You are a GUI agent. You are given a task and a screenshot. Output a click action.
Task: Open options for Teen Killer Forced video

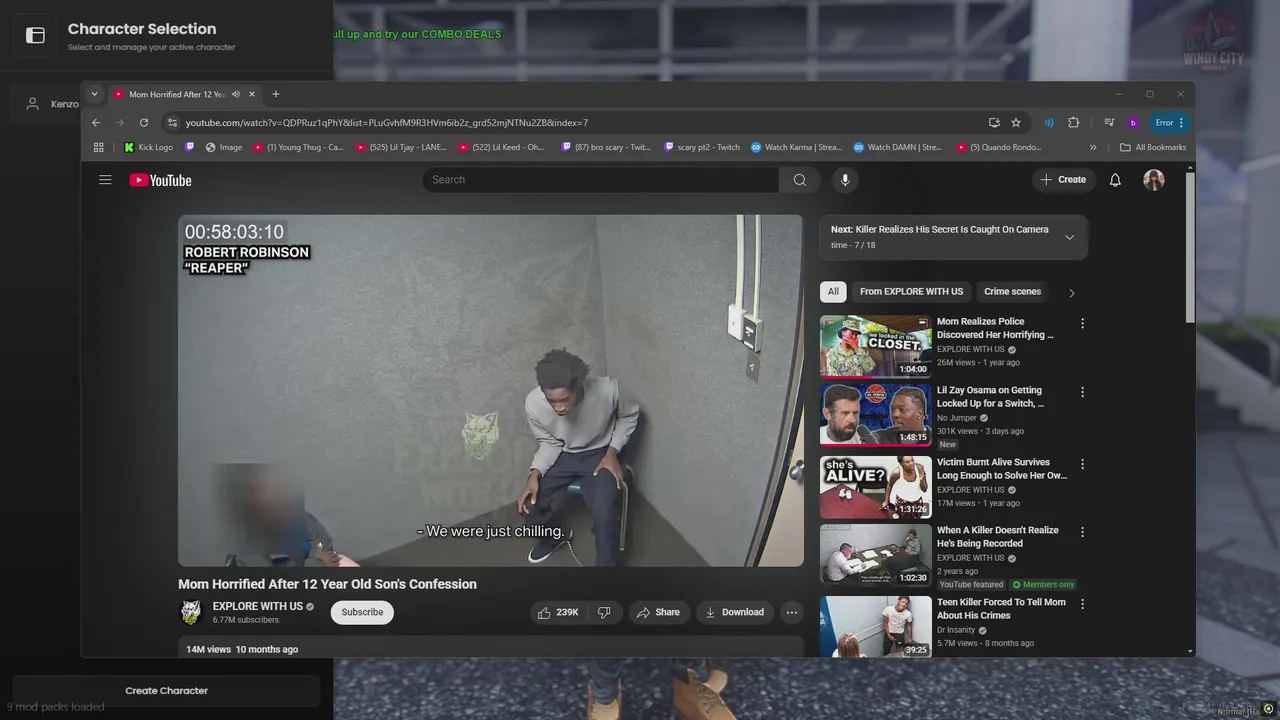pyautogui.click(x=1082, y=604)
